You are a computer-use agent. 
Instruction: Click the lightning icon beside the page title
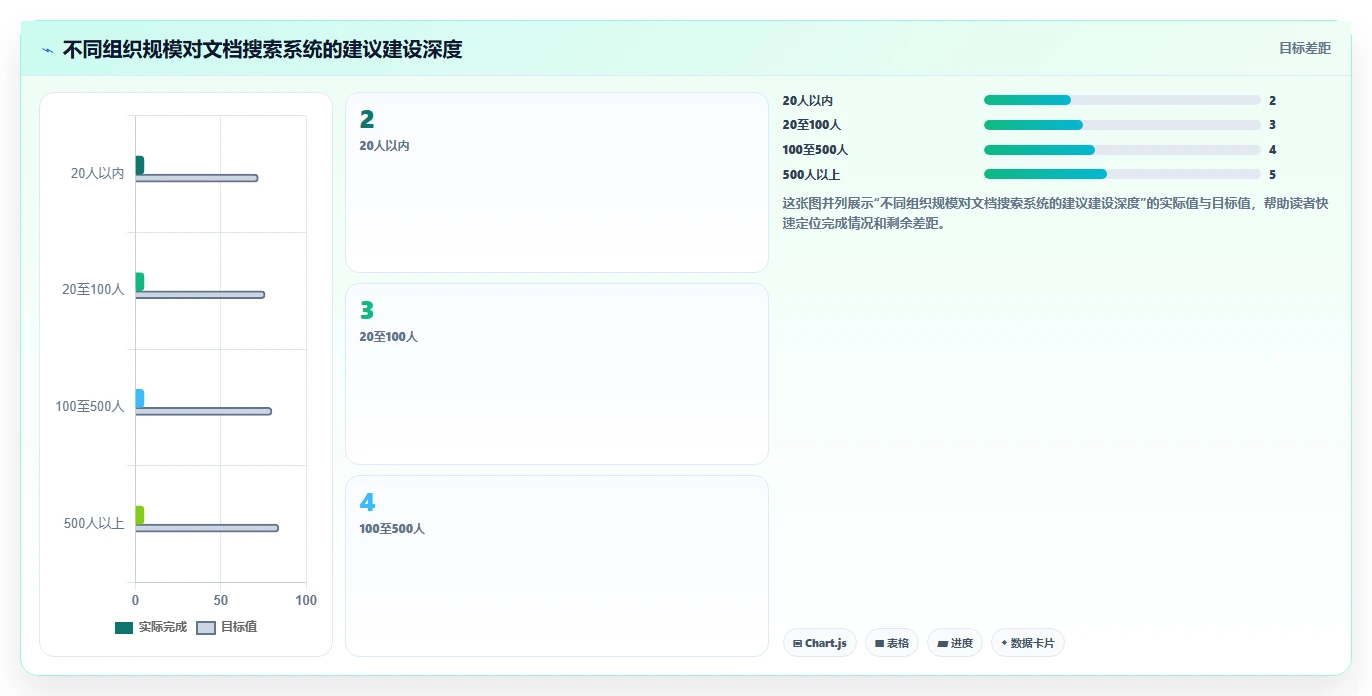tap(48, 50)
